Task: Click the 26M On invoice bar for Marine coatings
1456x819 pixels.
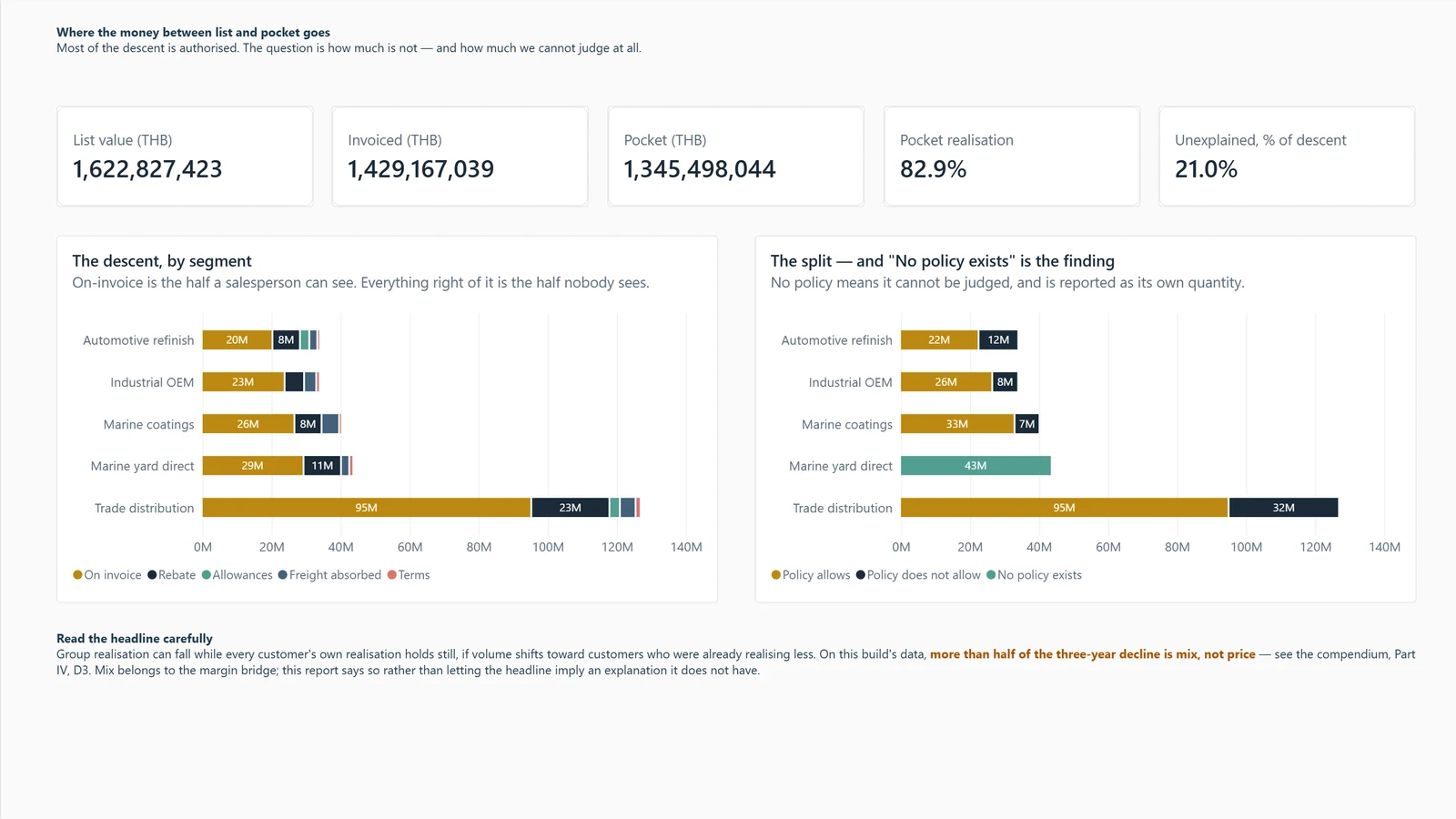Action: click(x=248, y=424)
